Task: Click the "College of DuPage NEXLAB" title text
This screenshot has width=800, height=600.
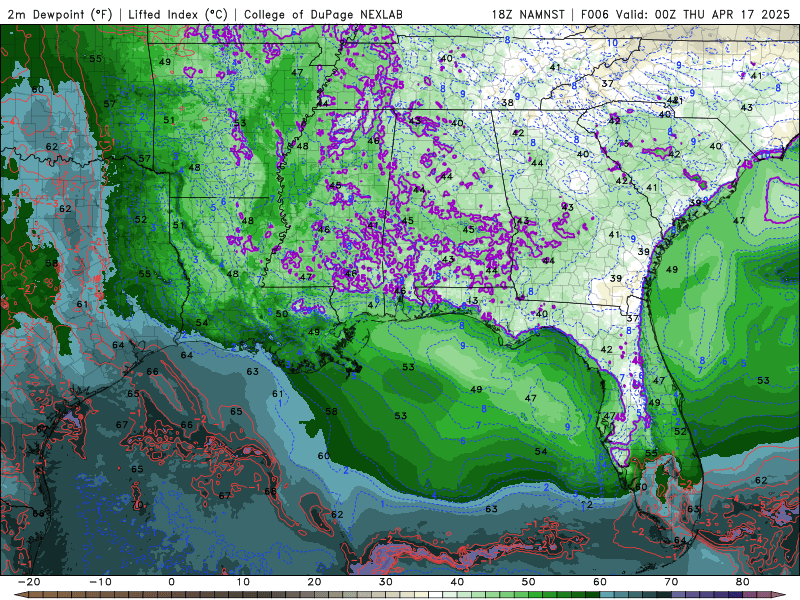Action: (x=323, y=14)
